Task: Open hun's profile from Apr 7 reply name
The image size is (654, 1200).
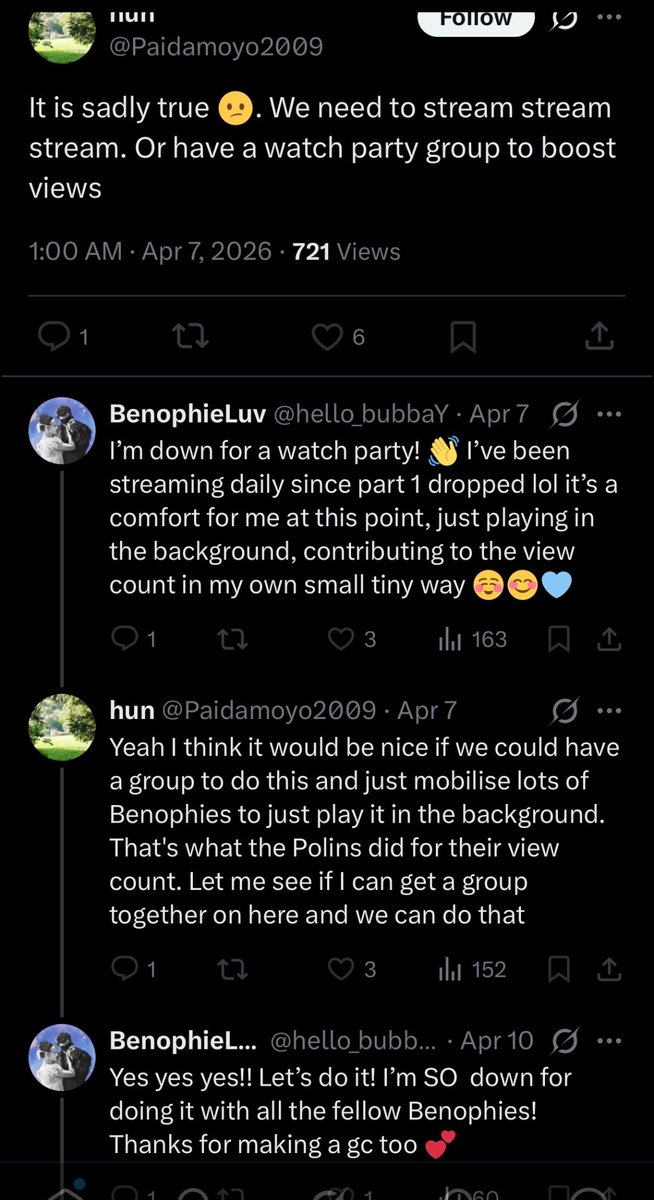Action: click(131, 710)
